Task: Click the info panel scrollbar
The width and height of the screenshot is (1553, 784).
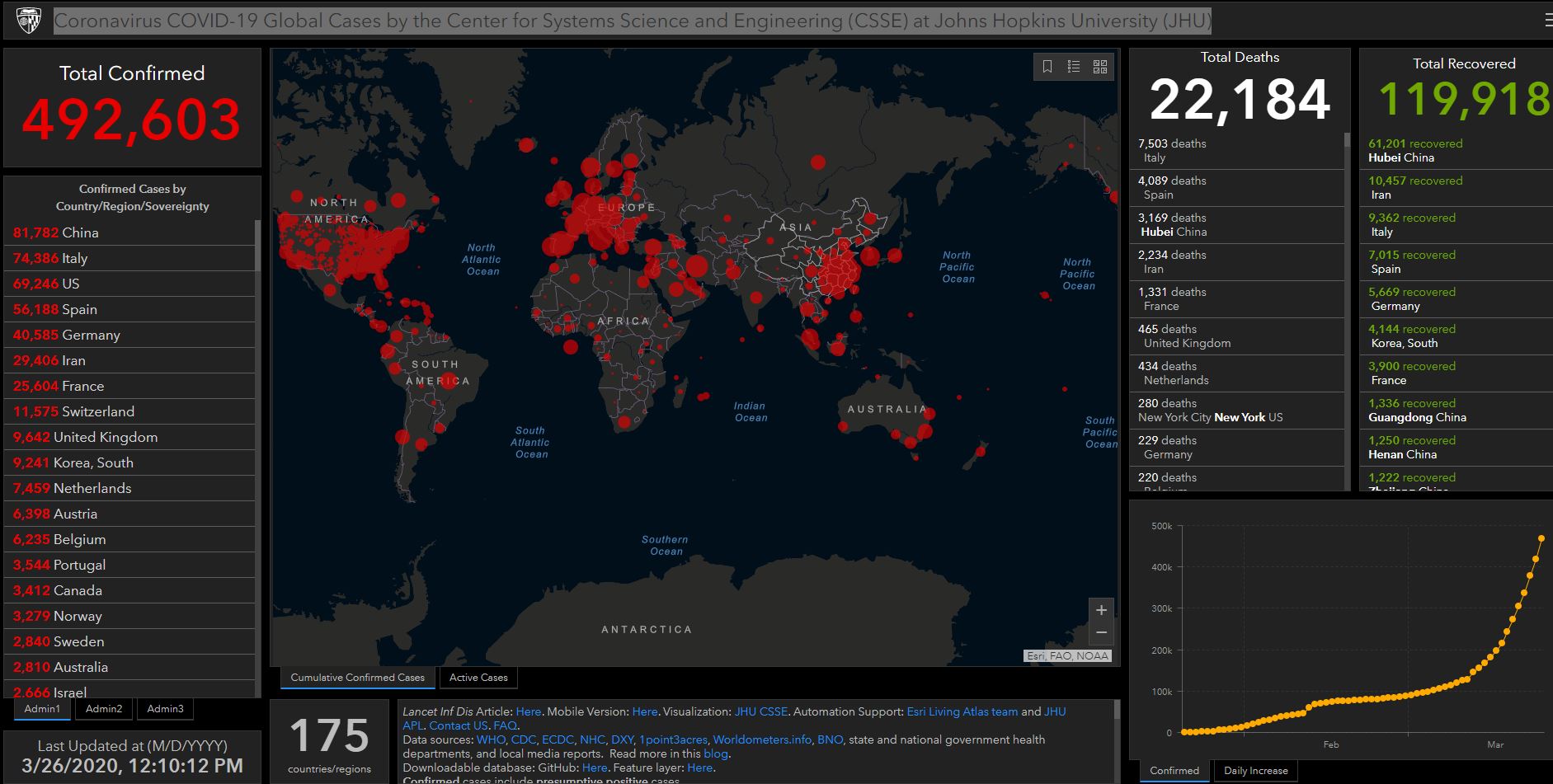Action: (x=1117, y=710)
